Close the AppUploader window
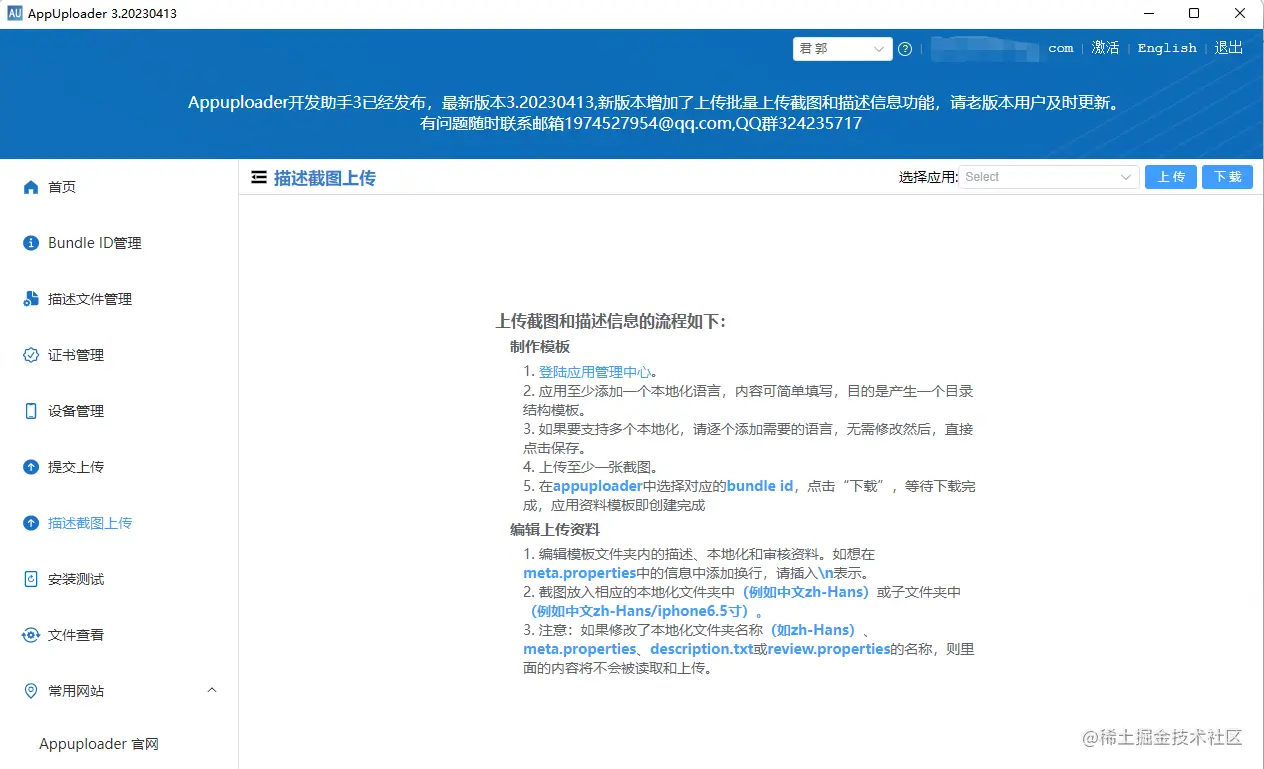1264x769 pixels. point(1240,13)
